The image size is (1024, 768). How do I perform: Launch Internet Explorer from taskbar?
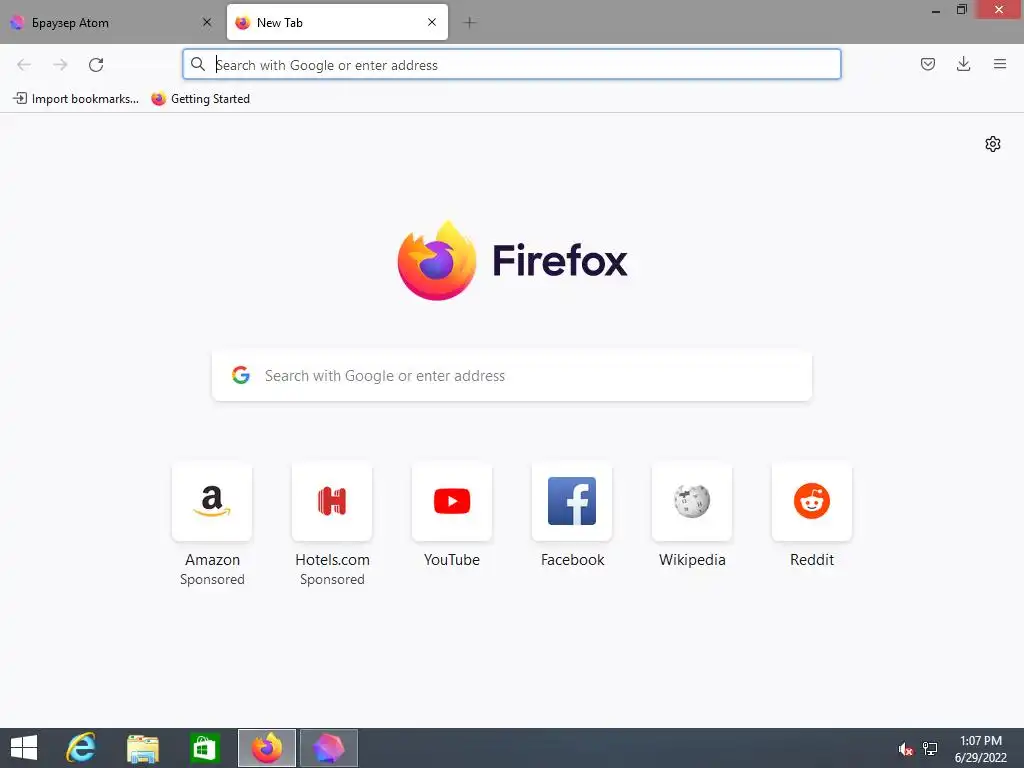(82, 748)
